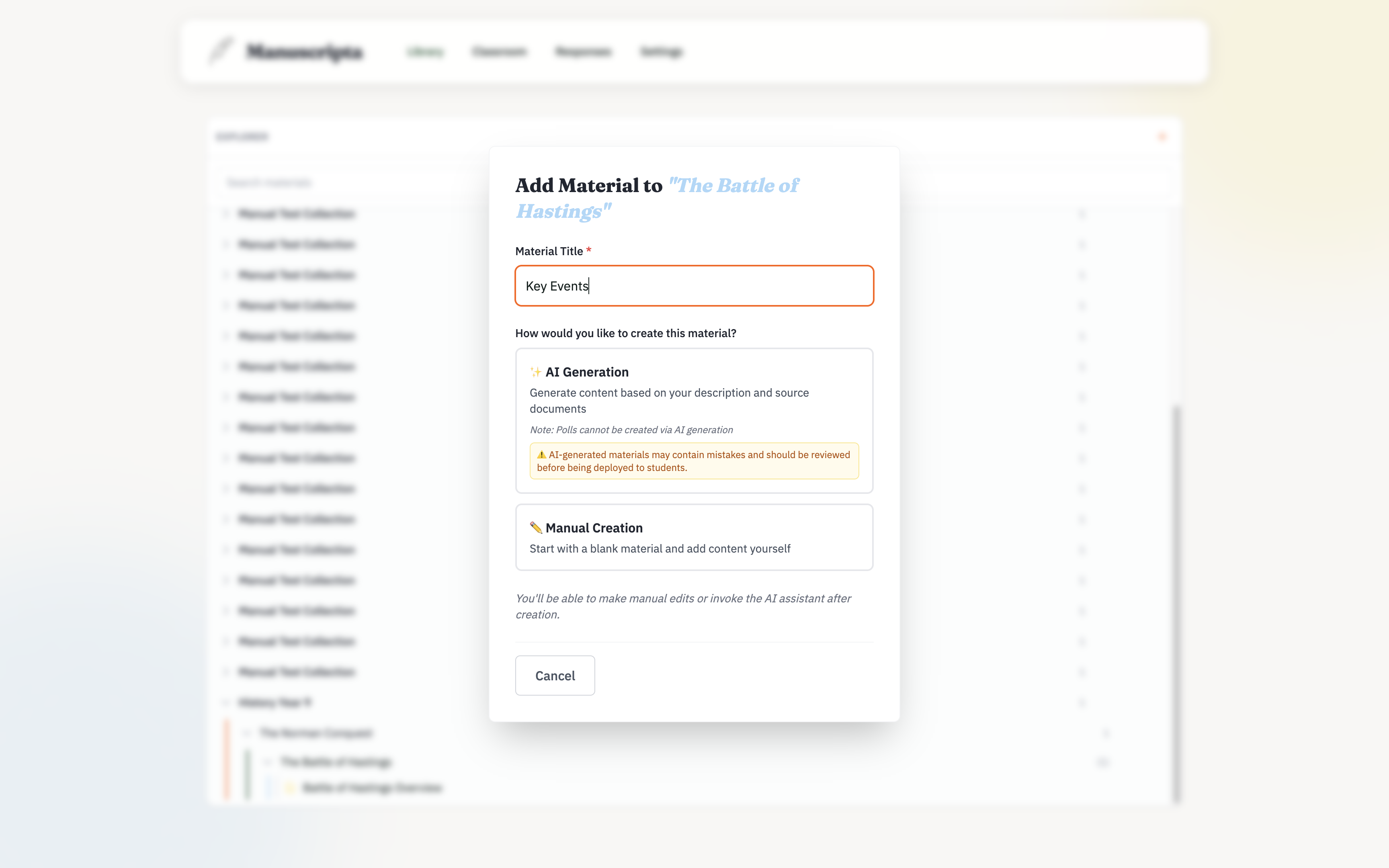Click the orange close icon in the Explorer header

(1163, 137)
